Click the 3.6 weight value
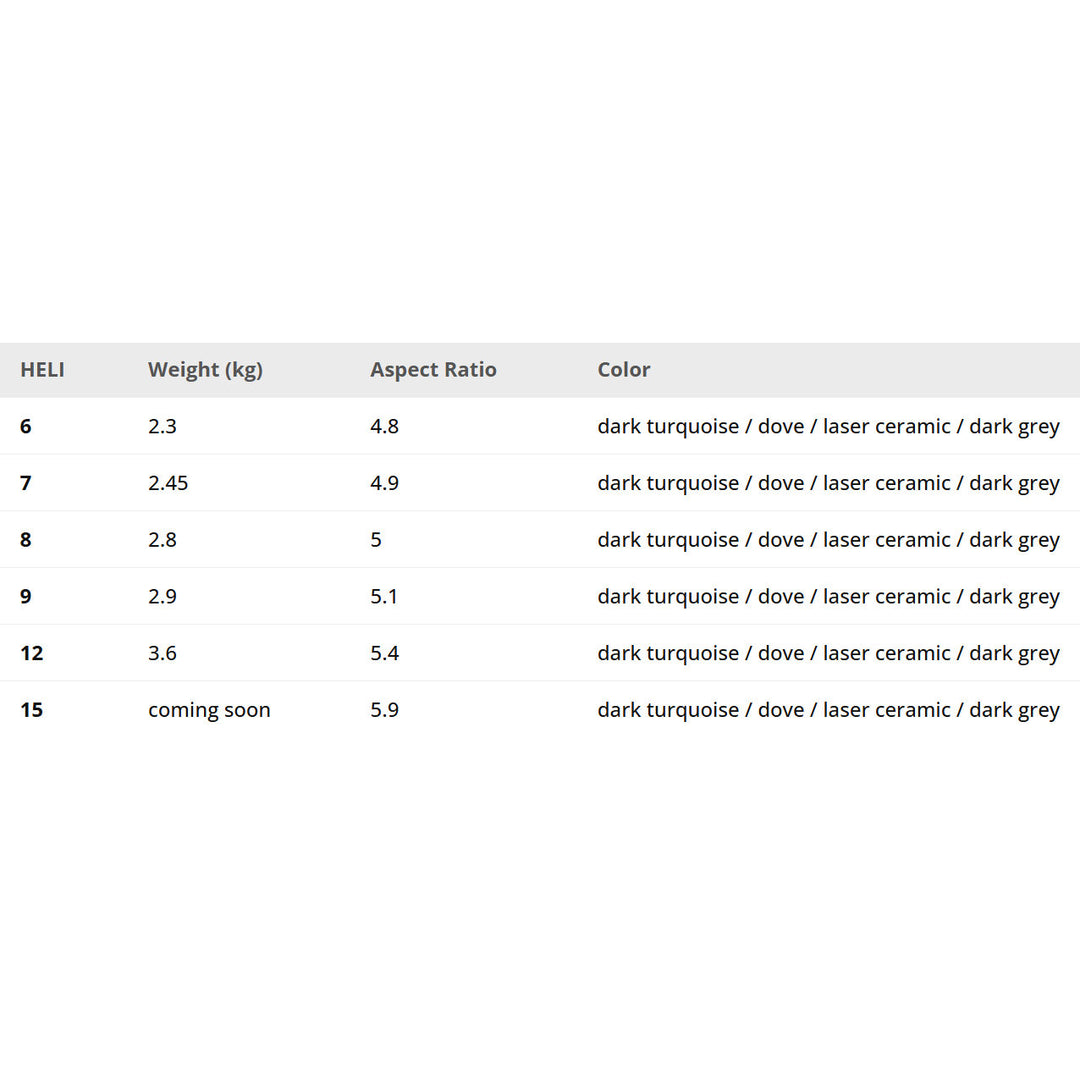Image resolution: width=1080 pixels, height=1080 pixels. [162, 653]
